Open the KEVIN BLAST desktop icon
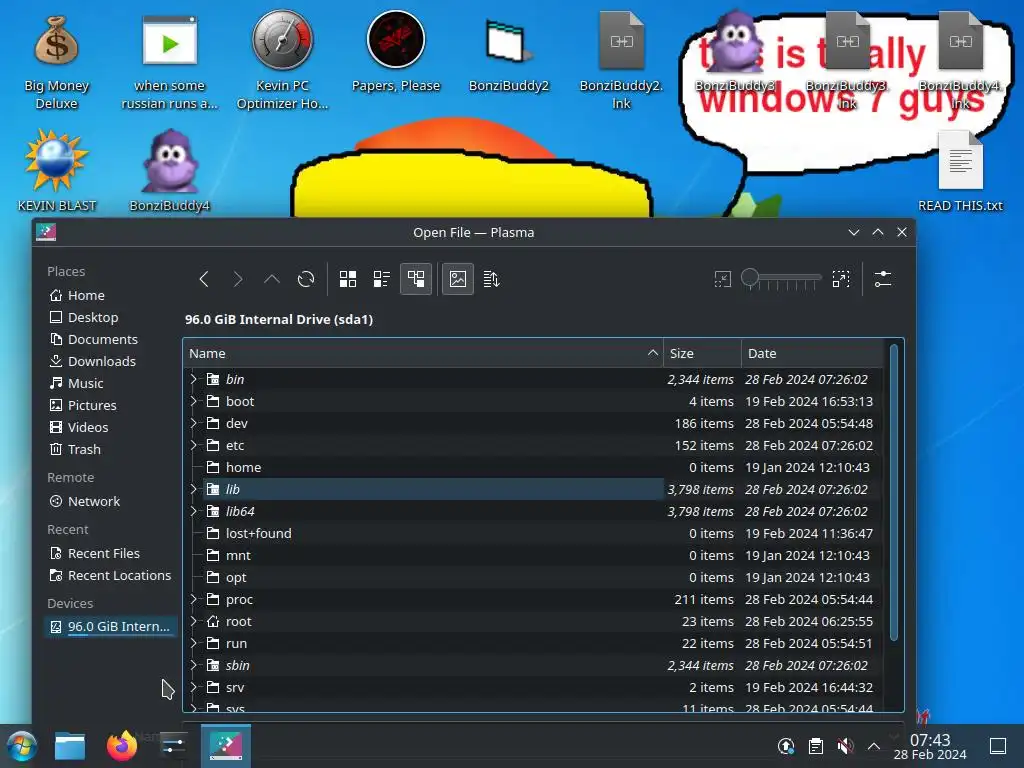This screenshot has width=1024, height=768. click(x=56, y=171)
